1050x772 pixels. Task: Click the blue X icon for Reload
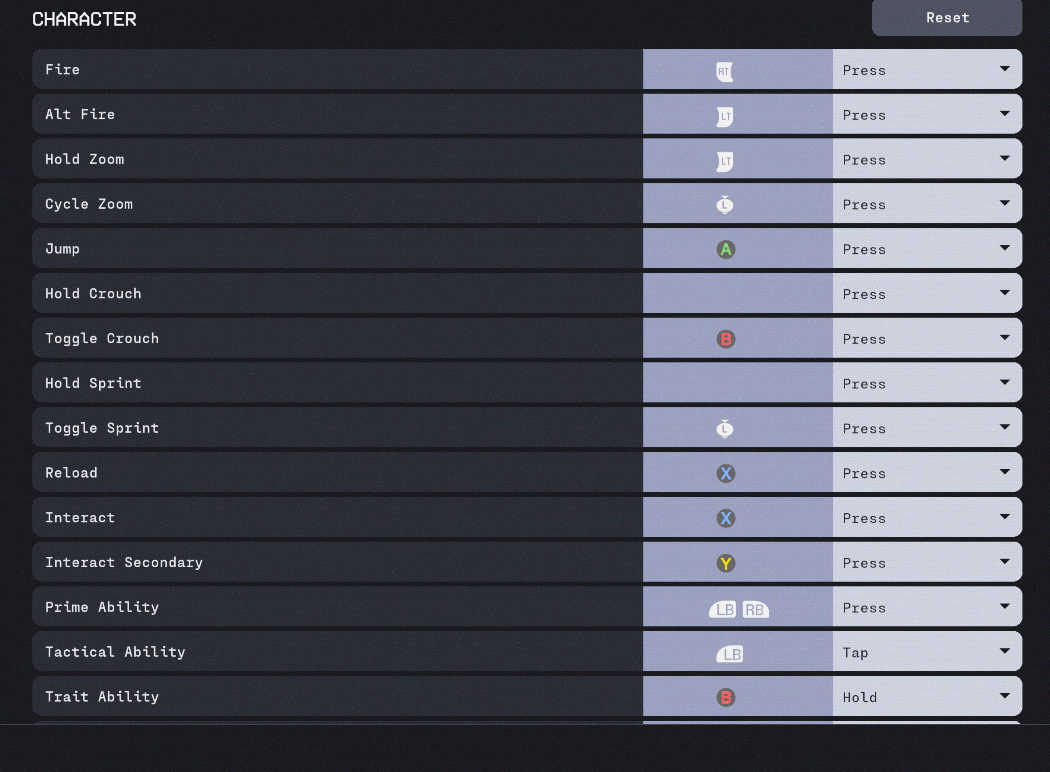click(x=726, y=474)
